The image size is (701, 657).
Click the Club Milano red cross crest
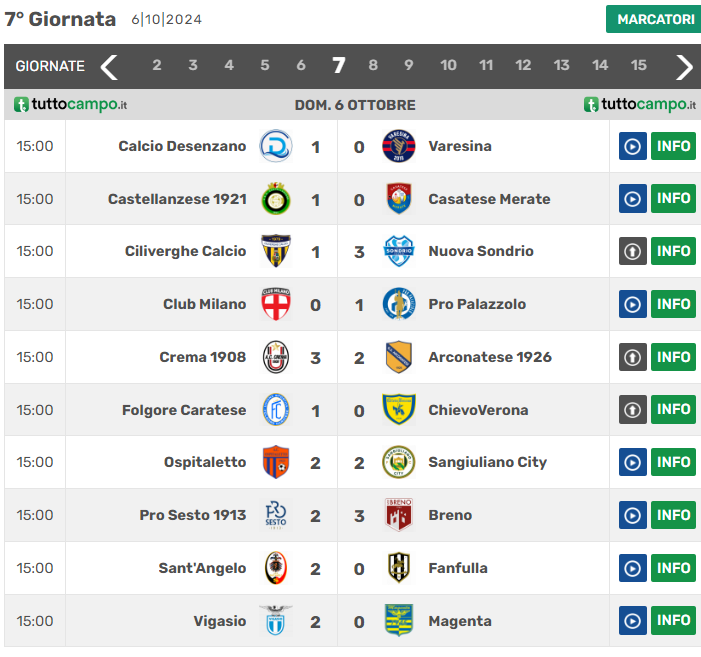coord(275,304)
